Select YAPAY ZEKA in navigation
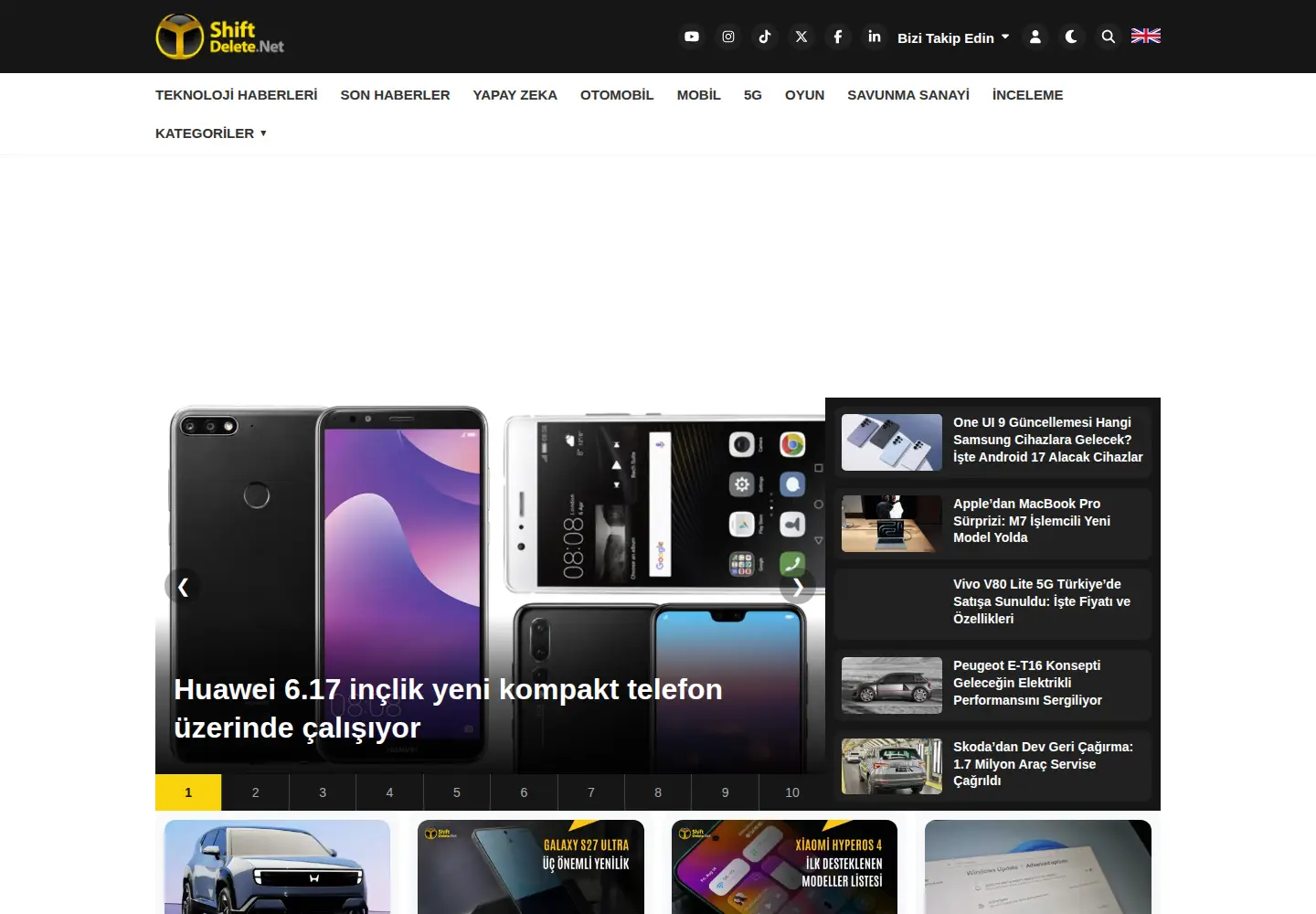 (515, 95)
